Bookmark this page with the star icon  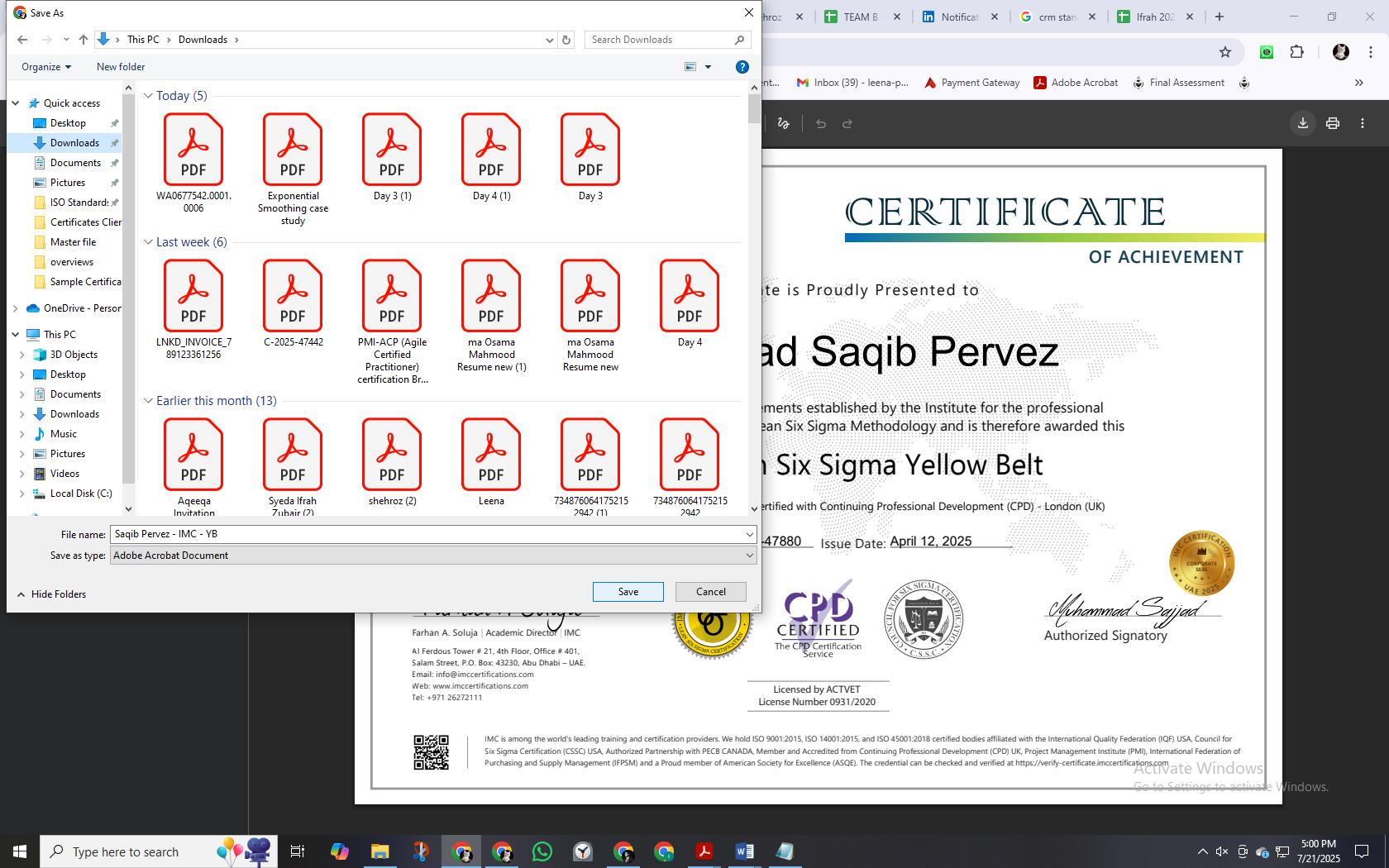click(1225, 52)
